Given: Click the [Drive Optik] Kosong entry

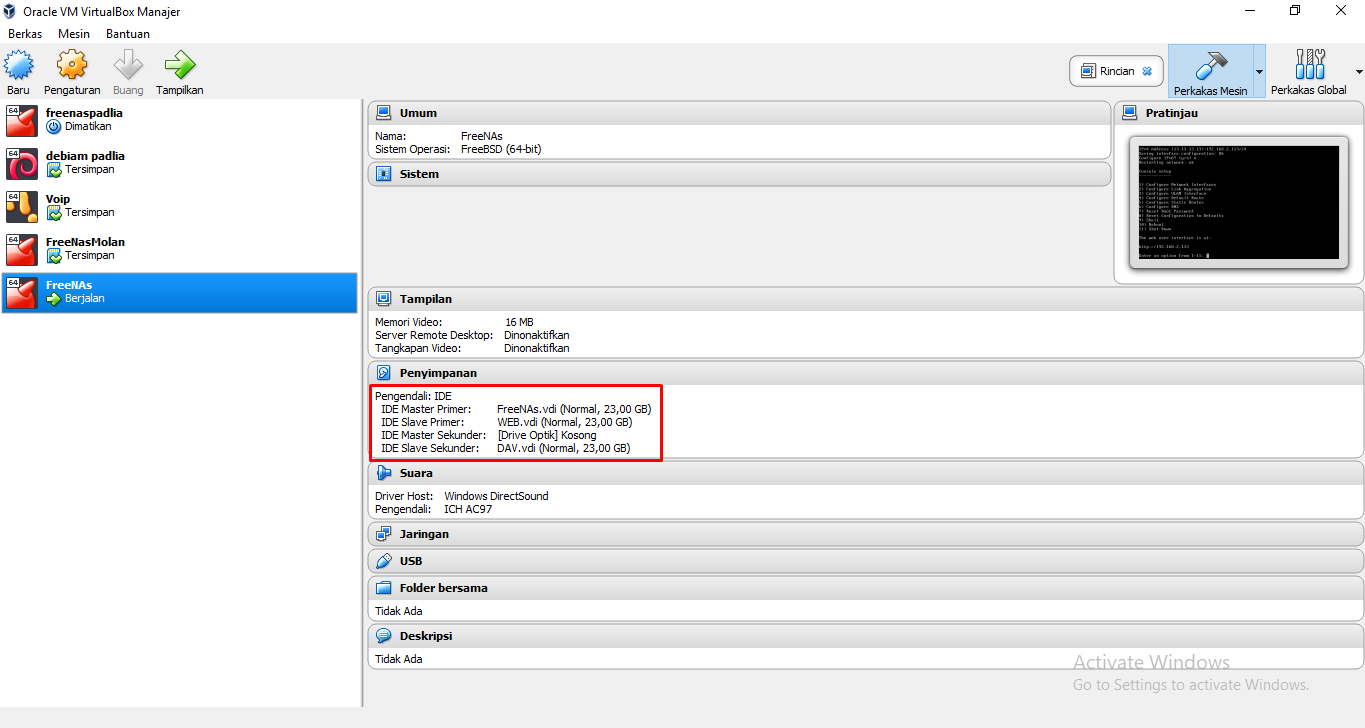Looking at the screenshot, I should (x=547, y=435).
